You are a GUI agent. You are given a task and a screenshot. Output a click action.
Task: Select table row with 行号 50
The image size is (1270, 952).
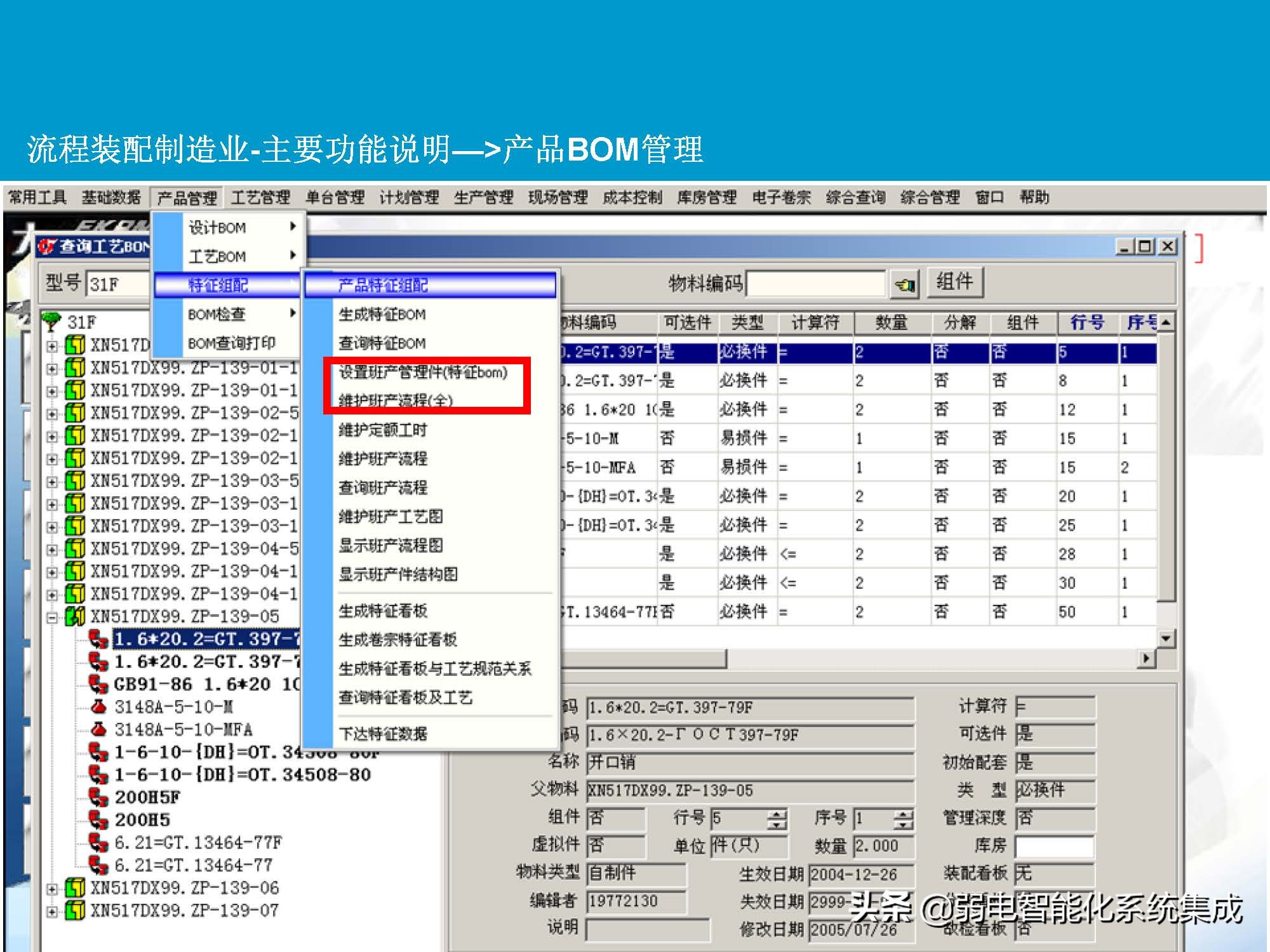click(x=857, y=612)
